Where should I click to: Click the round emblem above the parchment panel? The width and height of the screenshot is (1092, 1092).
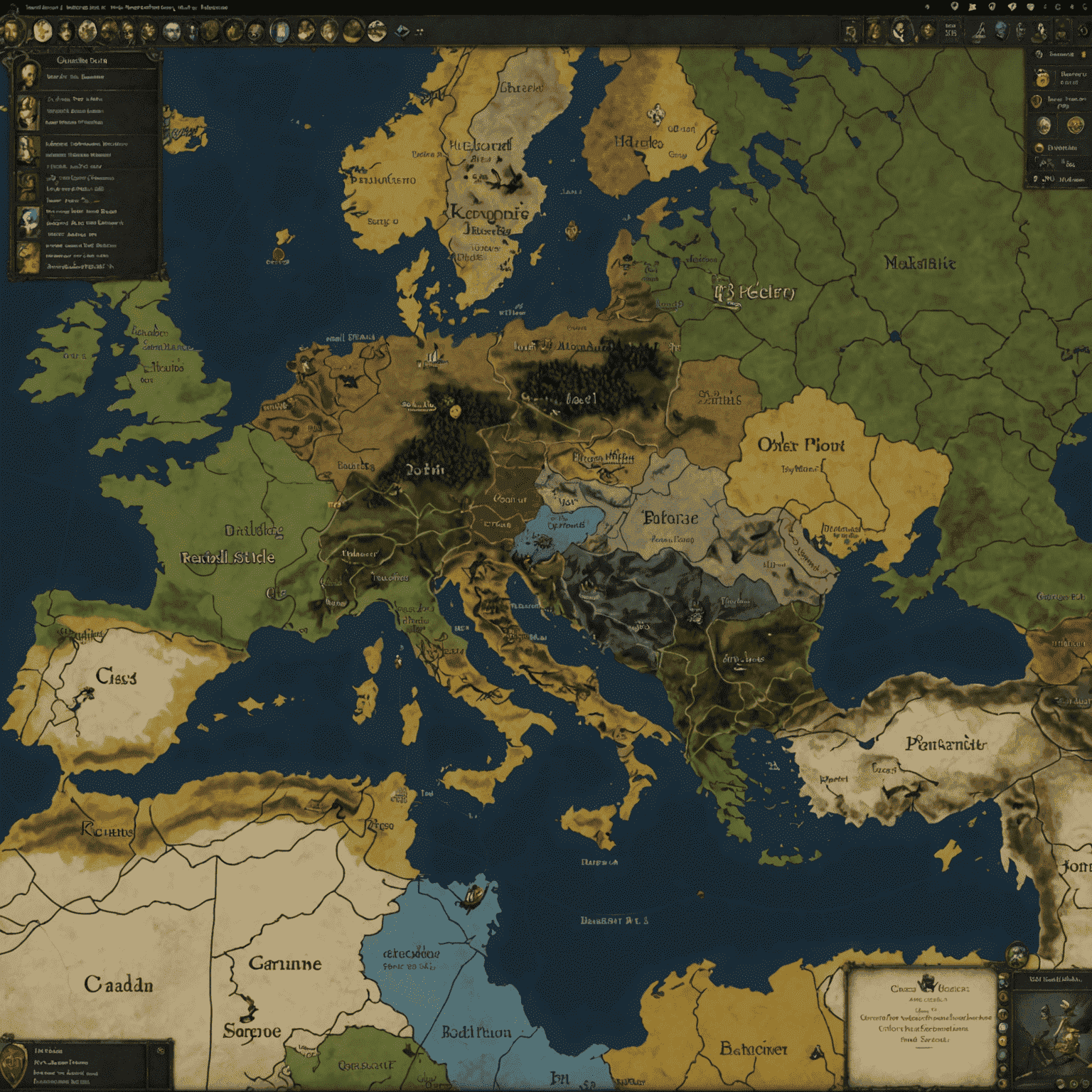[x=1017, y=955]
